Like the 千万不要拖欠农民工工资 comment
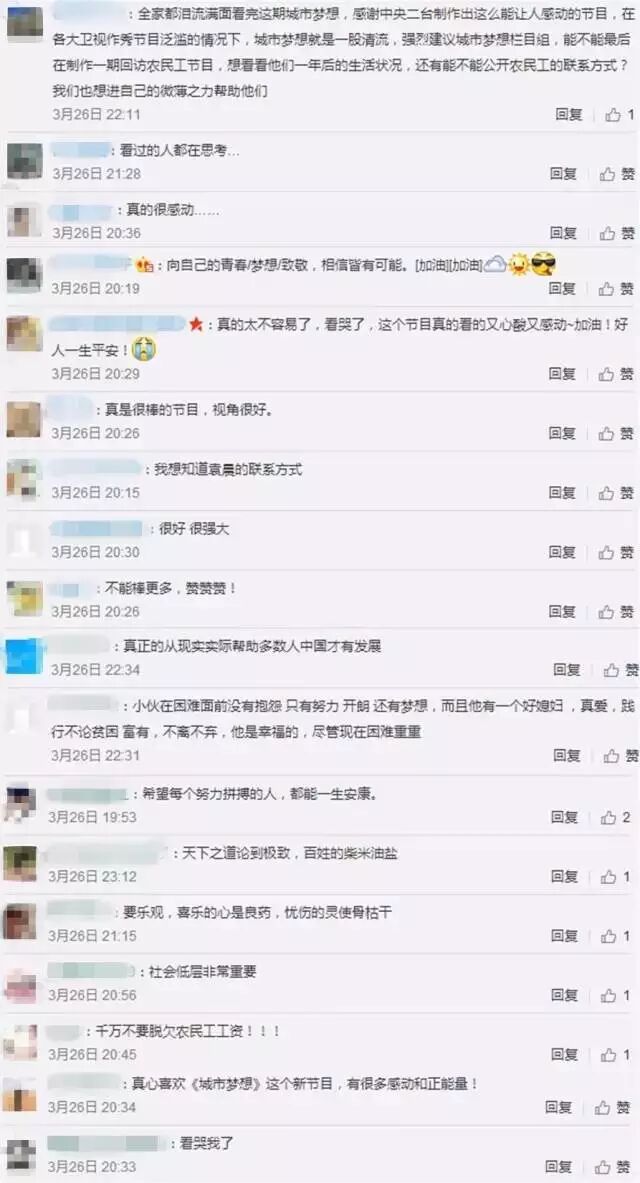The image size is (640, 1183). 616,1055
